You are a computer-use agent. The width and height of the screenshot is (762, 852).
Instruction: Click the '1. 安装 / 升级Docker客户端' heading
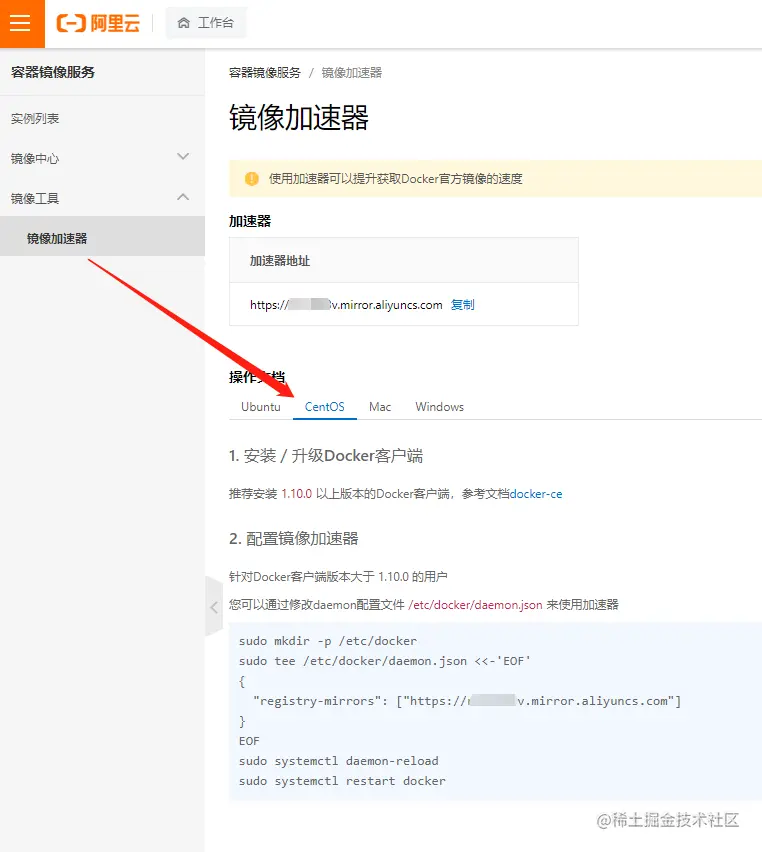[326, 455]
